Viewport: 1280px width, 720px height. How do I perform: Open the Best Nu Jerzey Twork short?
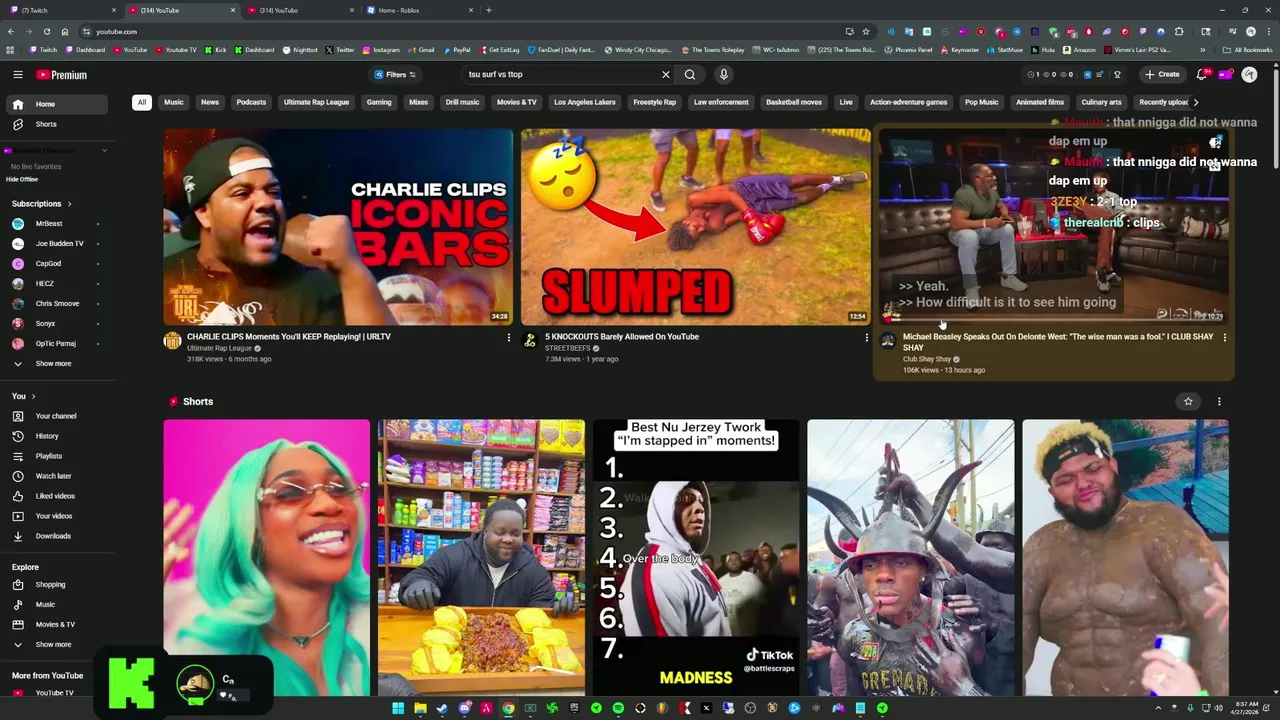(x=696, y=557)
